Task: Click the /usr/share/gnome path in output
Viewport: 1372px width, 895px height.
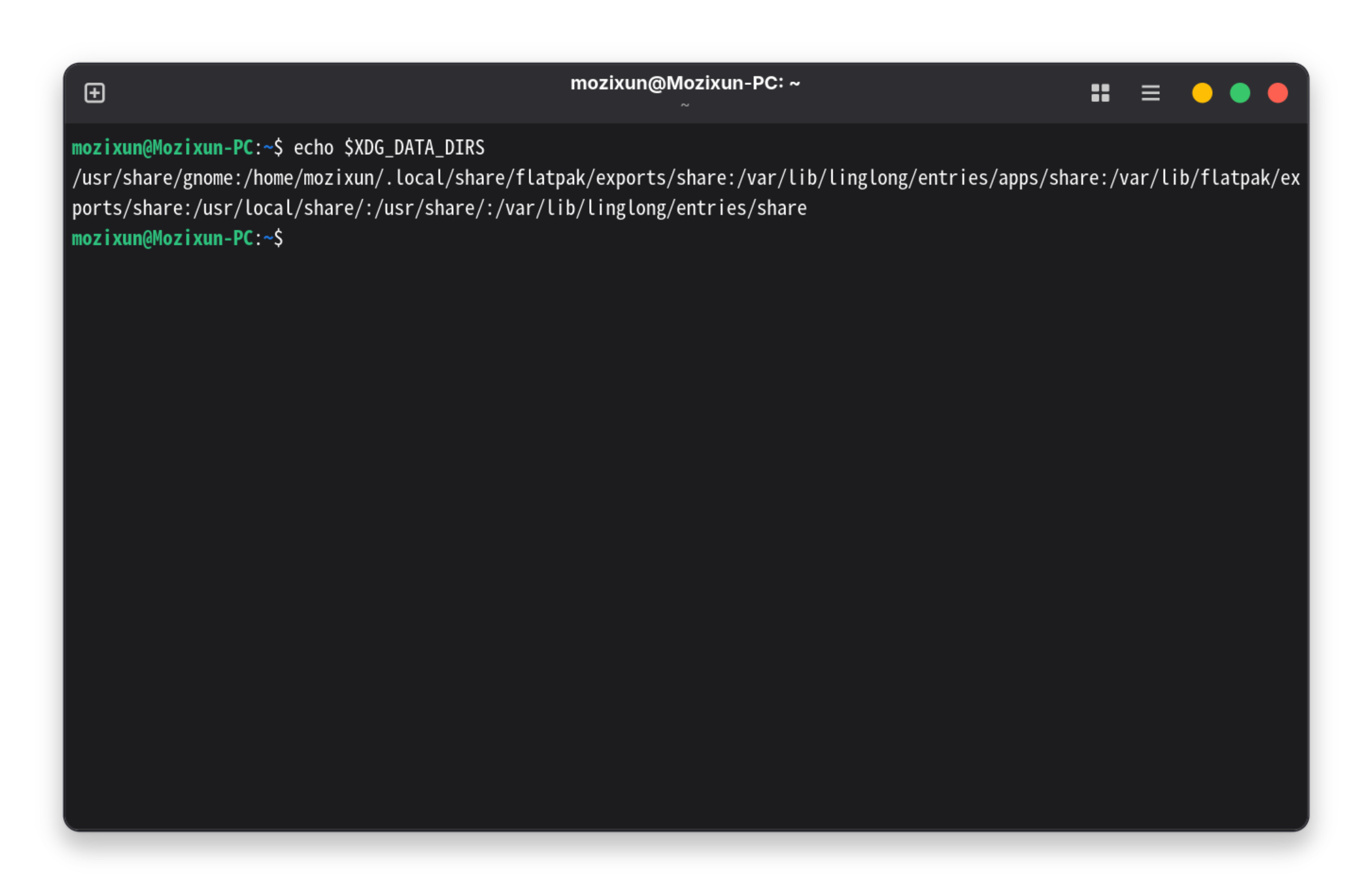Action: click(x=152, y=178)
